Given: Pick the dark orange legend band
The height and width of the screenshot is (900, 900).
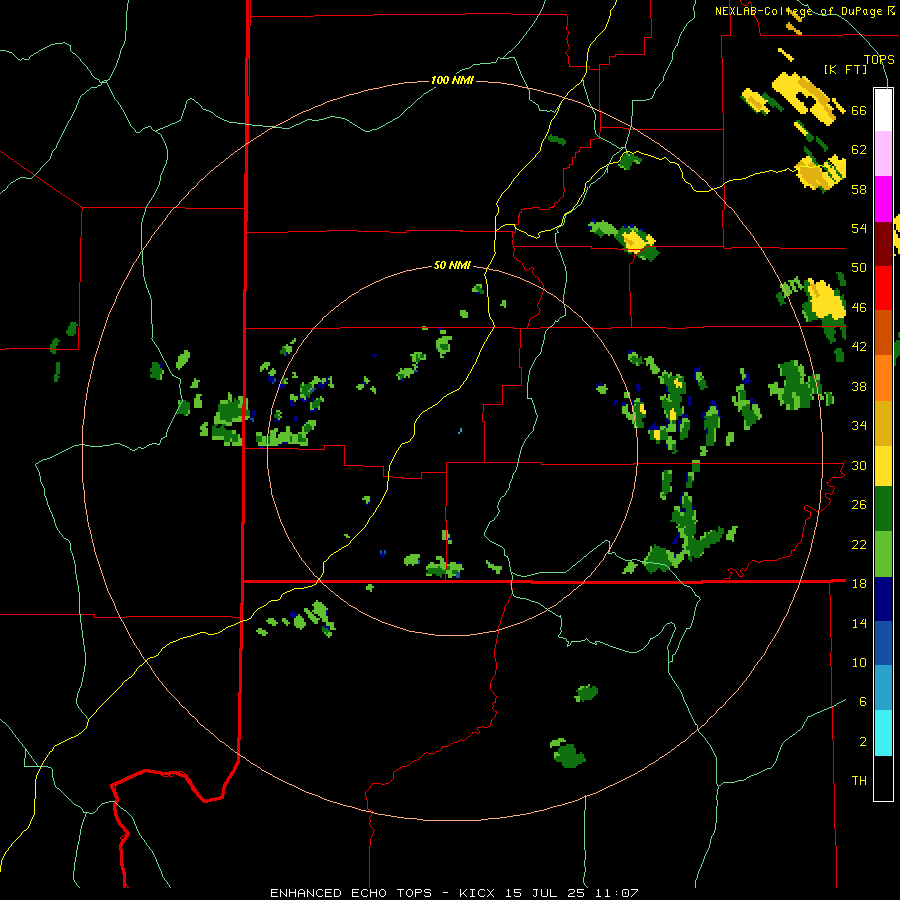Looking at the screenshot, I should [x=883, y=332].
